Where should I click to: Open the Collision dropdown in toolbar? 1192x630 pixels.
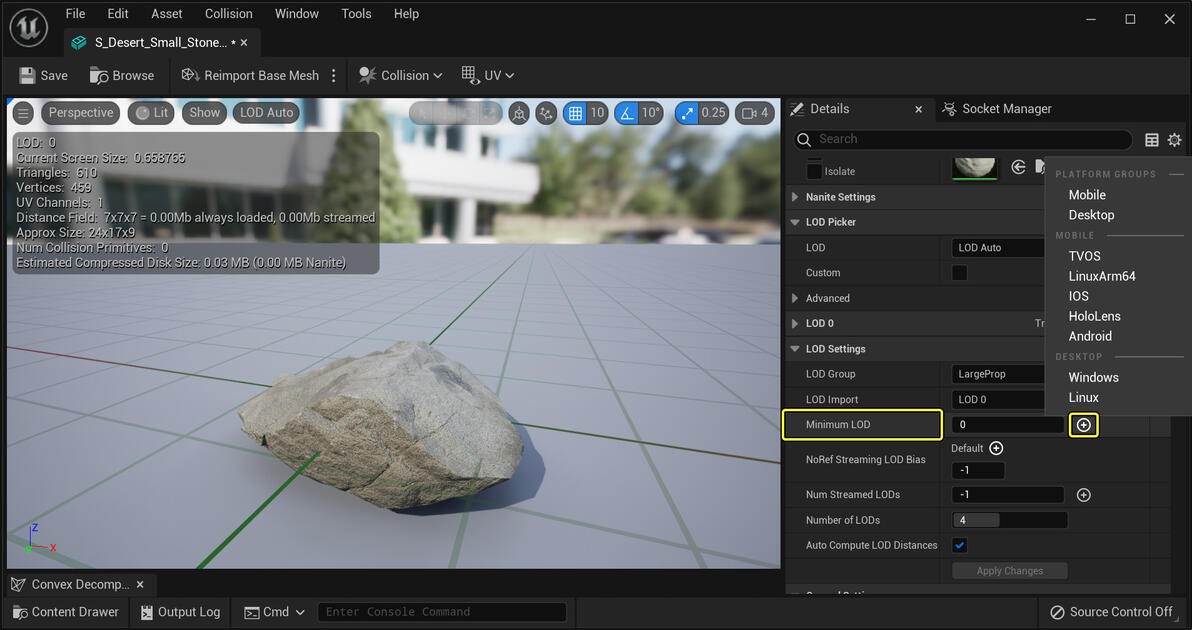tap(401, 75)
